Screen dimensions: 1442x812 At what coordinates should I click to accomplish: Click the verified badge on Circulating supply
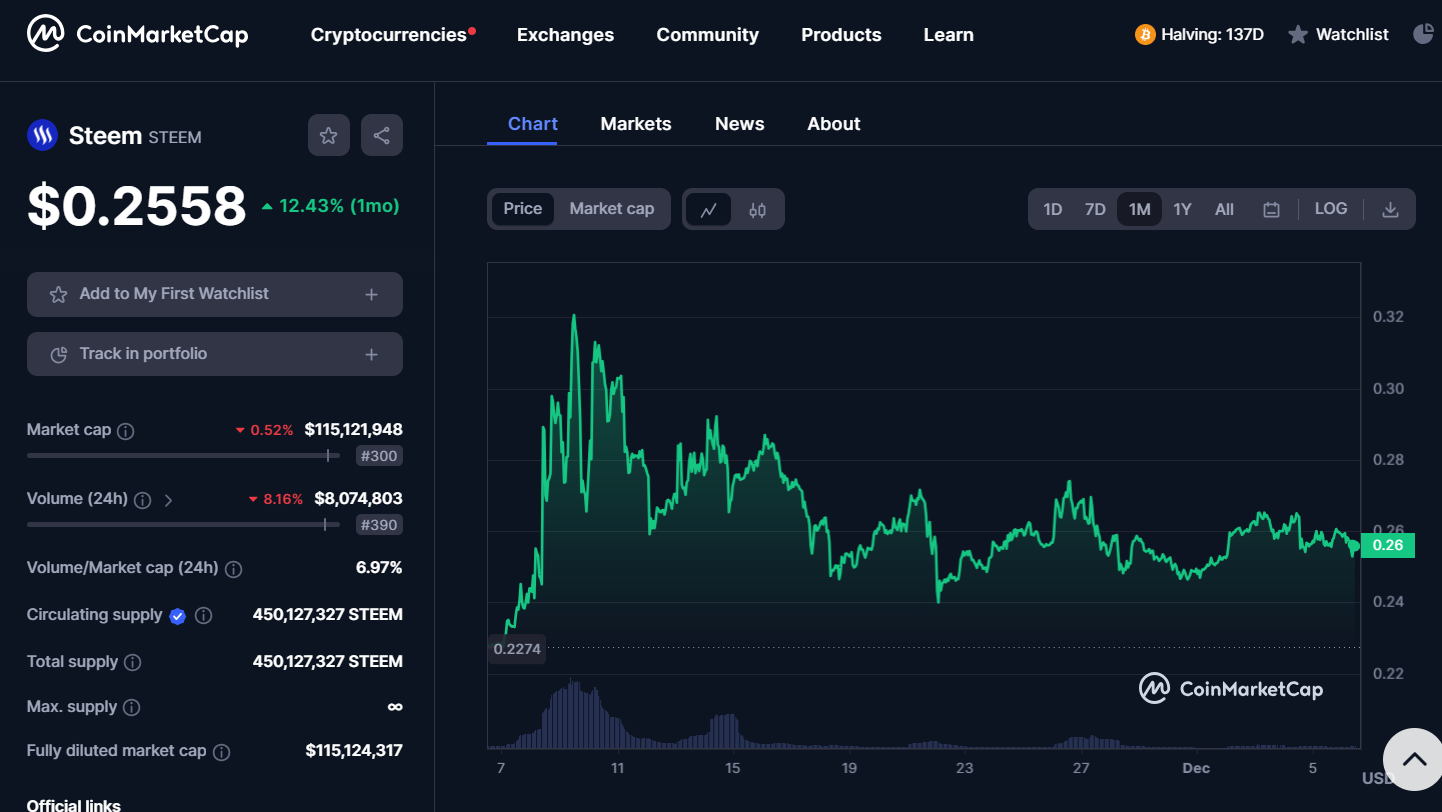click(x=177, y=616)
